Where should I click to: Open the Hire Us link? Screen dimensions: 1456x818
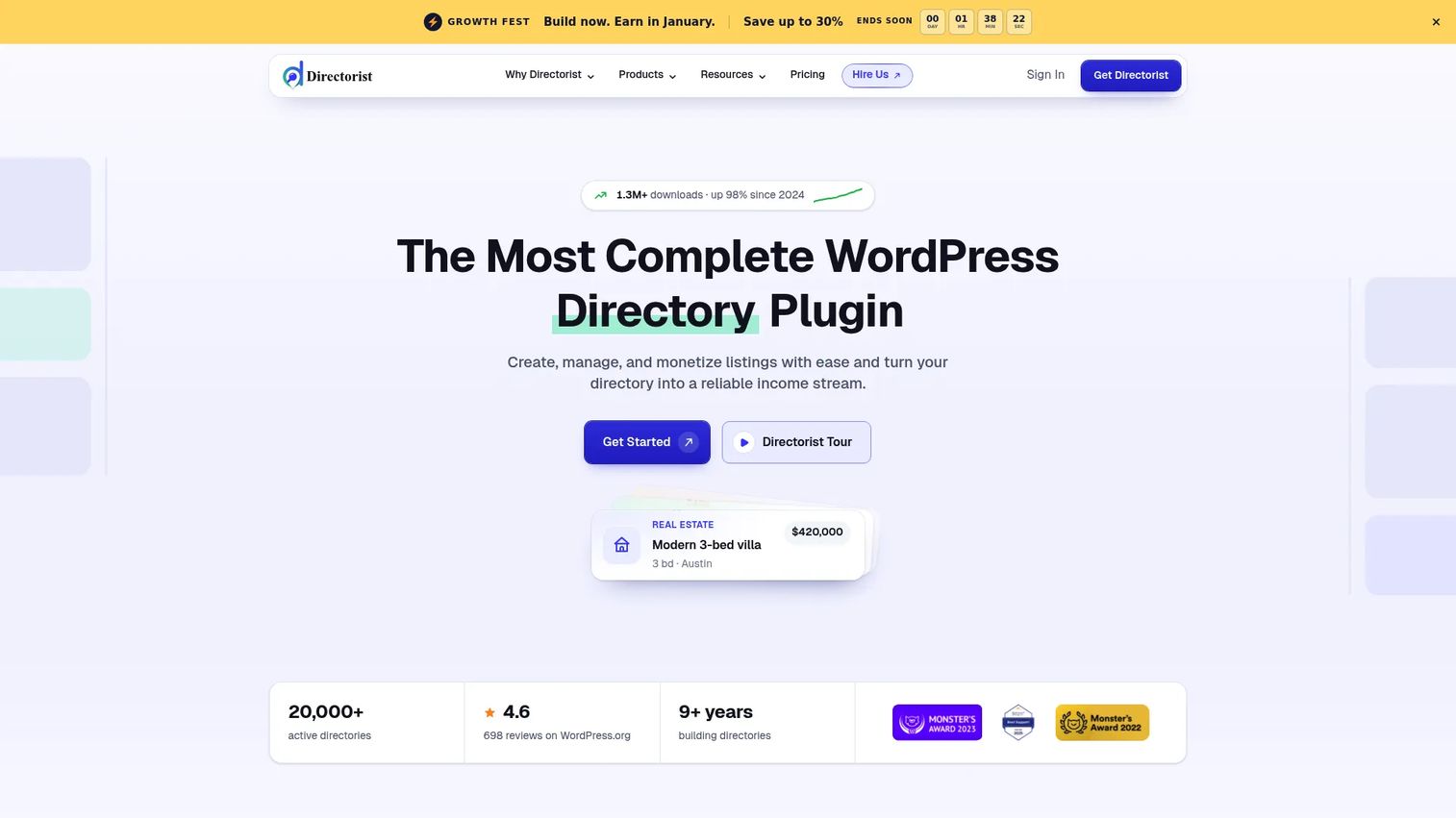[x=877, y=75]
